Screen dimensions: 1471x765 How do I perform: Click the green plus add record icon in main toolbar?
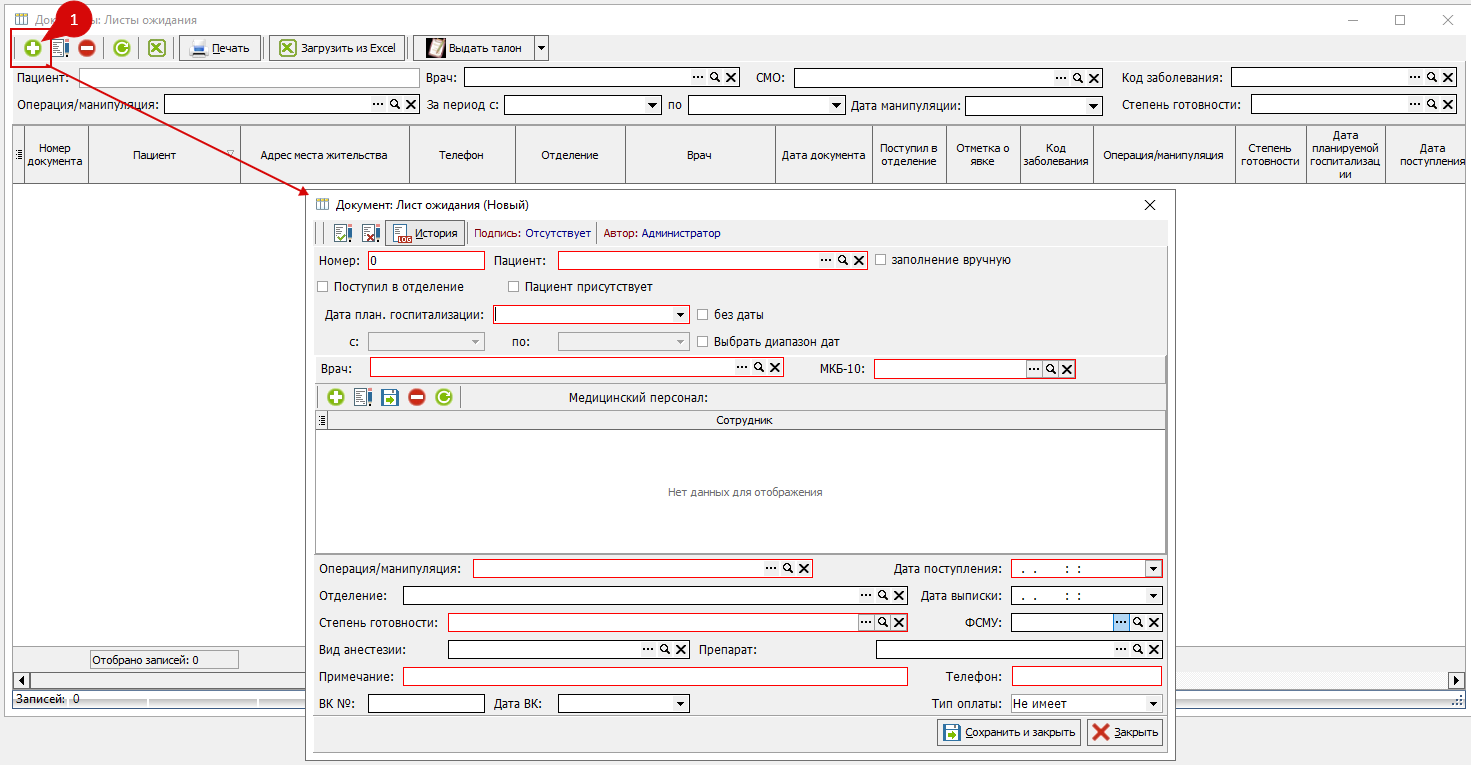click(x=33, y=48)
